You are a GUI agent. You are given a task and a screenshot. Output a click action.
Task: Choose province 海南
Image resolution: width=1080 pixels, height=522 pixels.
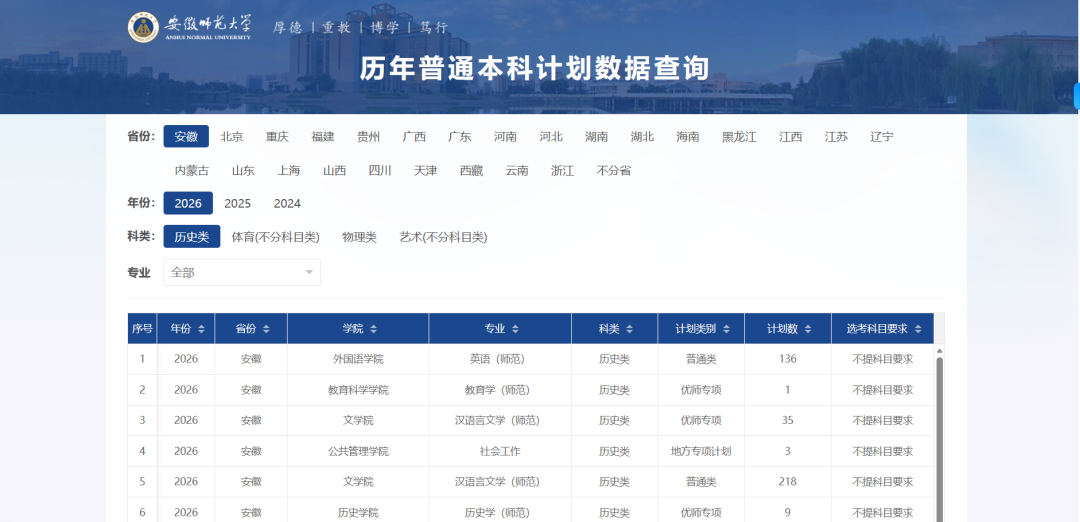687,136
